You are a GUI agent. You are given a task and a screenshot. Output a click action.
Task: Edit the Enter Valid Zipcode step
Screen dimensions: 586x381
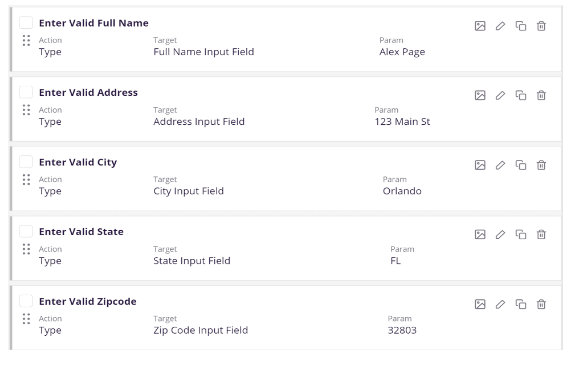coord(500,304)
